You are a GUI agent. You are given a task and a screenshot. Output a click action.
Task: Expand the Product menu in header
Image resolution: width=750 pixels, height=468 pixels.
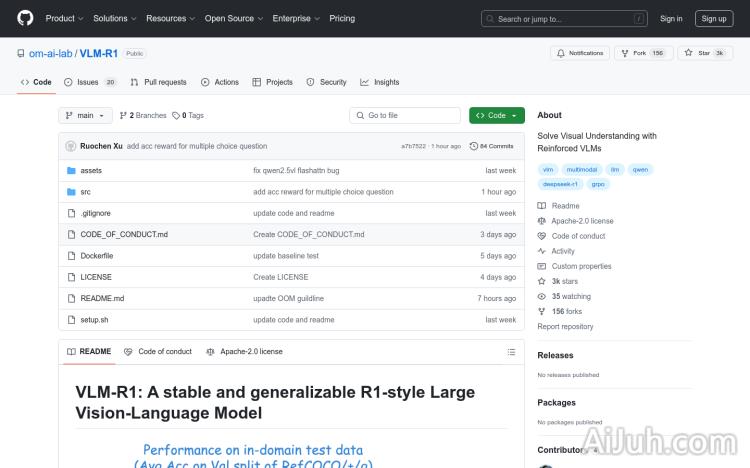pyautogui.click(x=64, y=18)
